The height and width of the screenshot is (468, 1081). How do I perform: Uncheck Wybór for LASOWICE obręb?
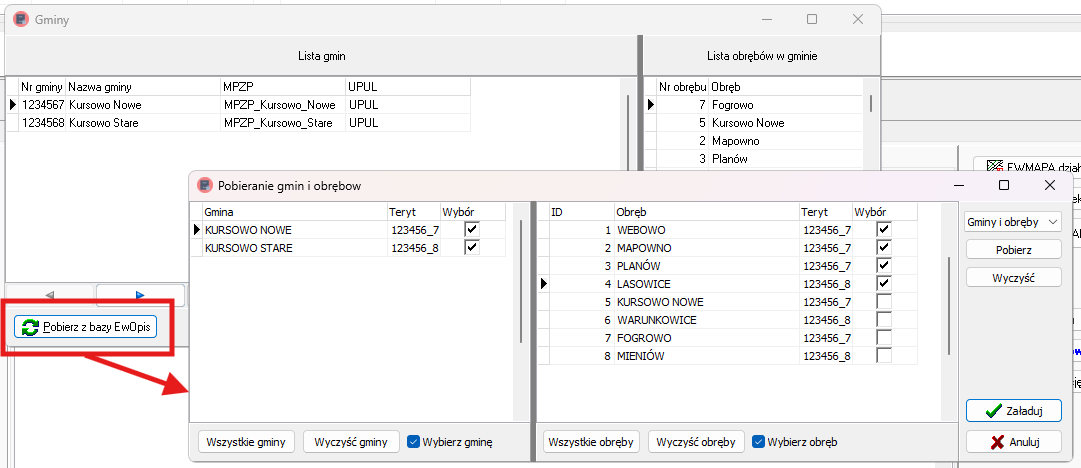[x=884, y=283]
